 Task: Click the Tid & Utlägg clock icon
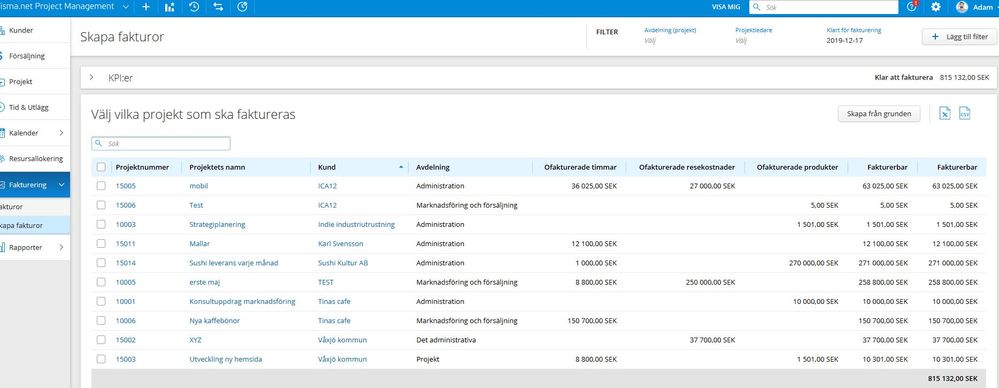pyautogui.click(x=2, y=107)
